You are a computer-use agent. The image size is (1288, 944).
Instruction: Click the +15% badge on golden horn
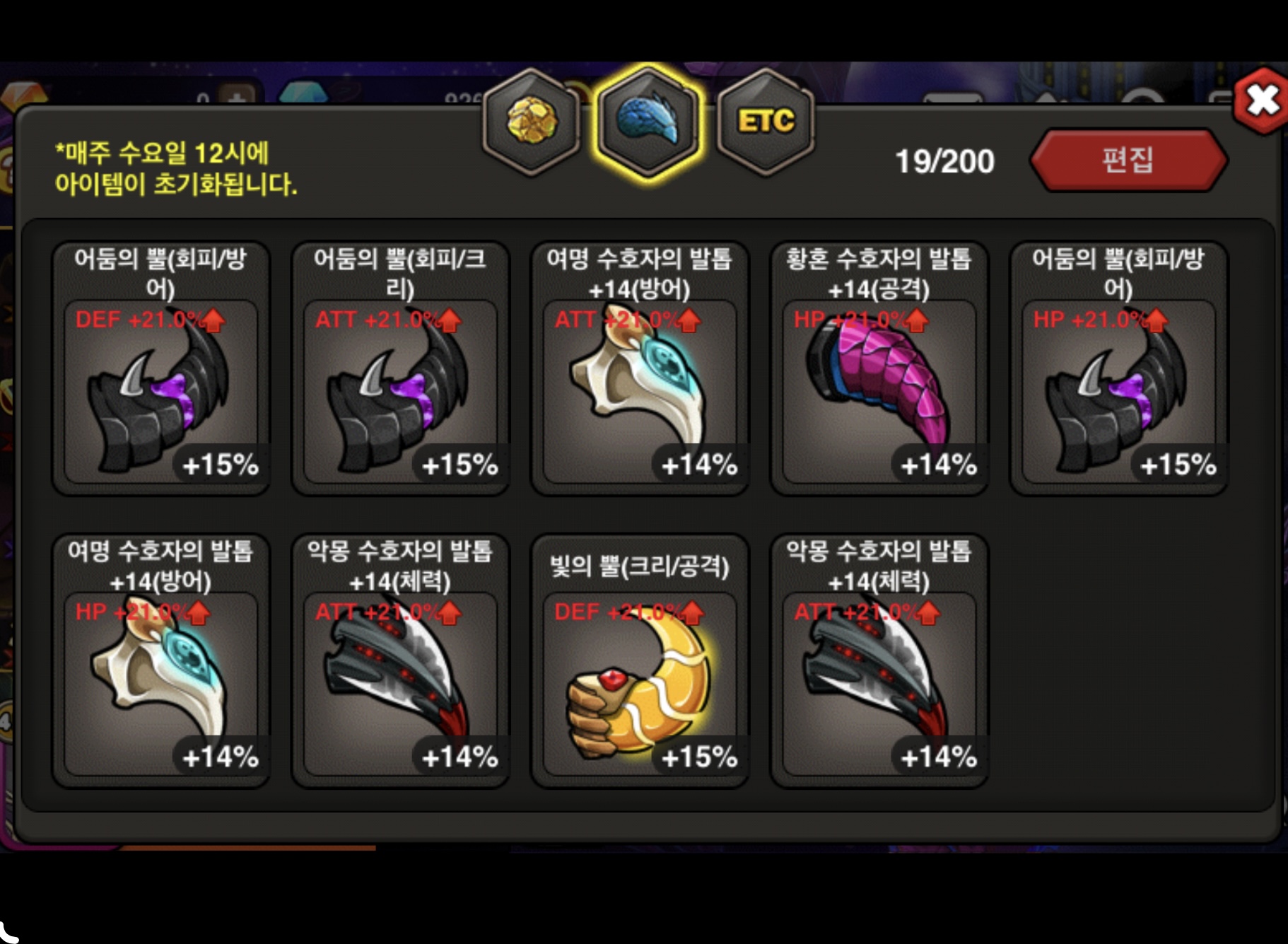(700, 757)
